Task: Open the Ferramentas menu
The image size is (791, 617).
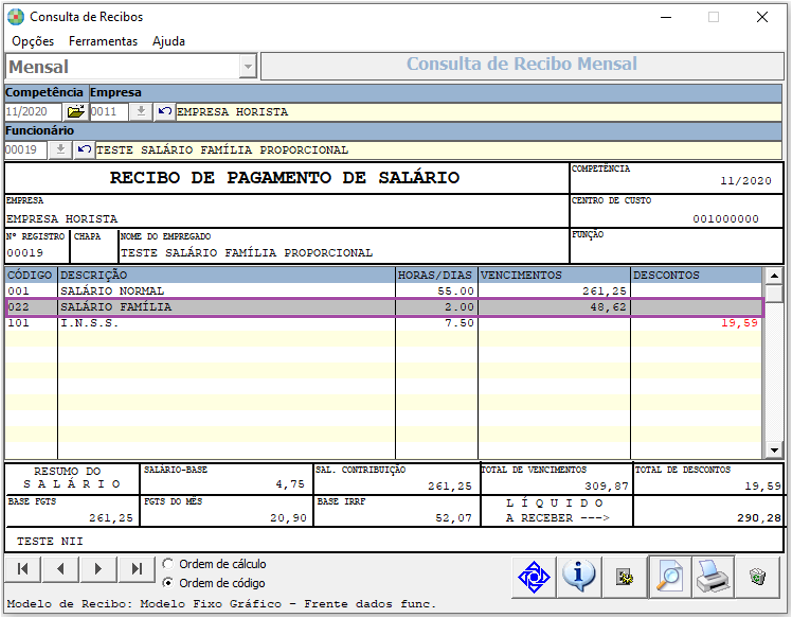Action: (x=103, y=41)
